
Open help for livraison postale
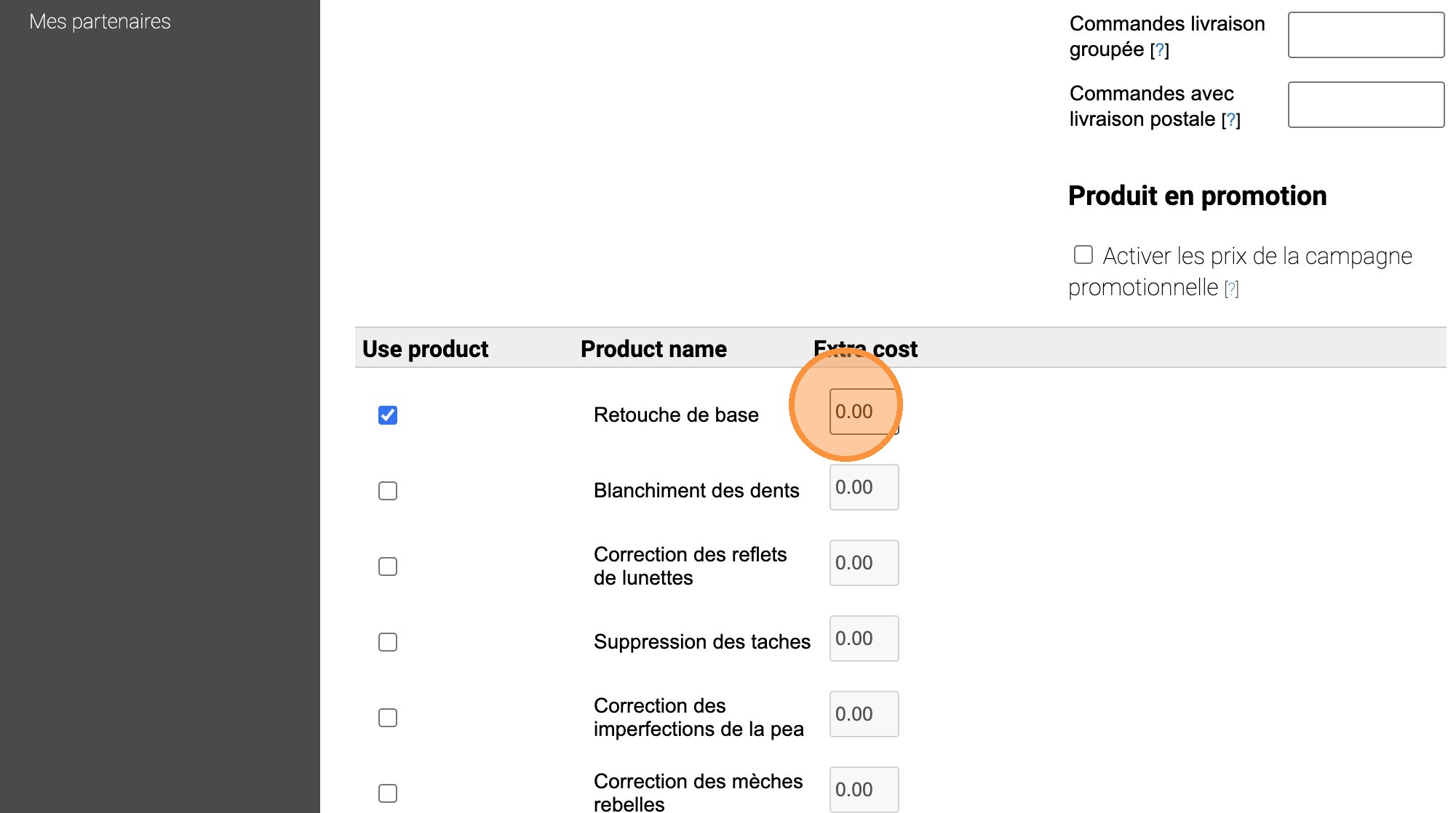(x=1230, y=120)
